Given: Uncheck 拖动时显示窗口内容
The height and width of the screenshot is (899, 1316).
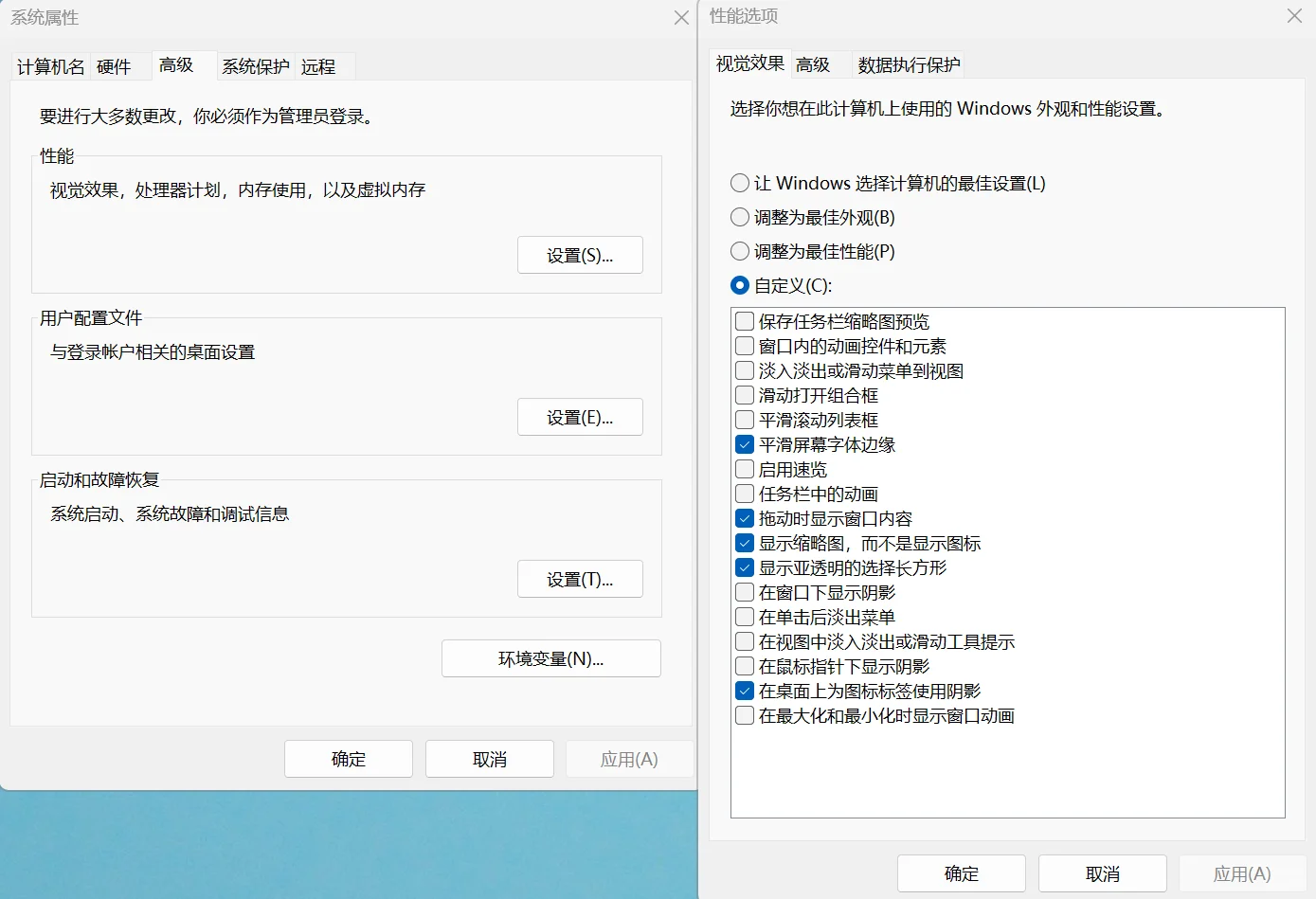Looking at the screenshot, I should coord(745,518).
